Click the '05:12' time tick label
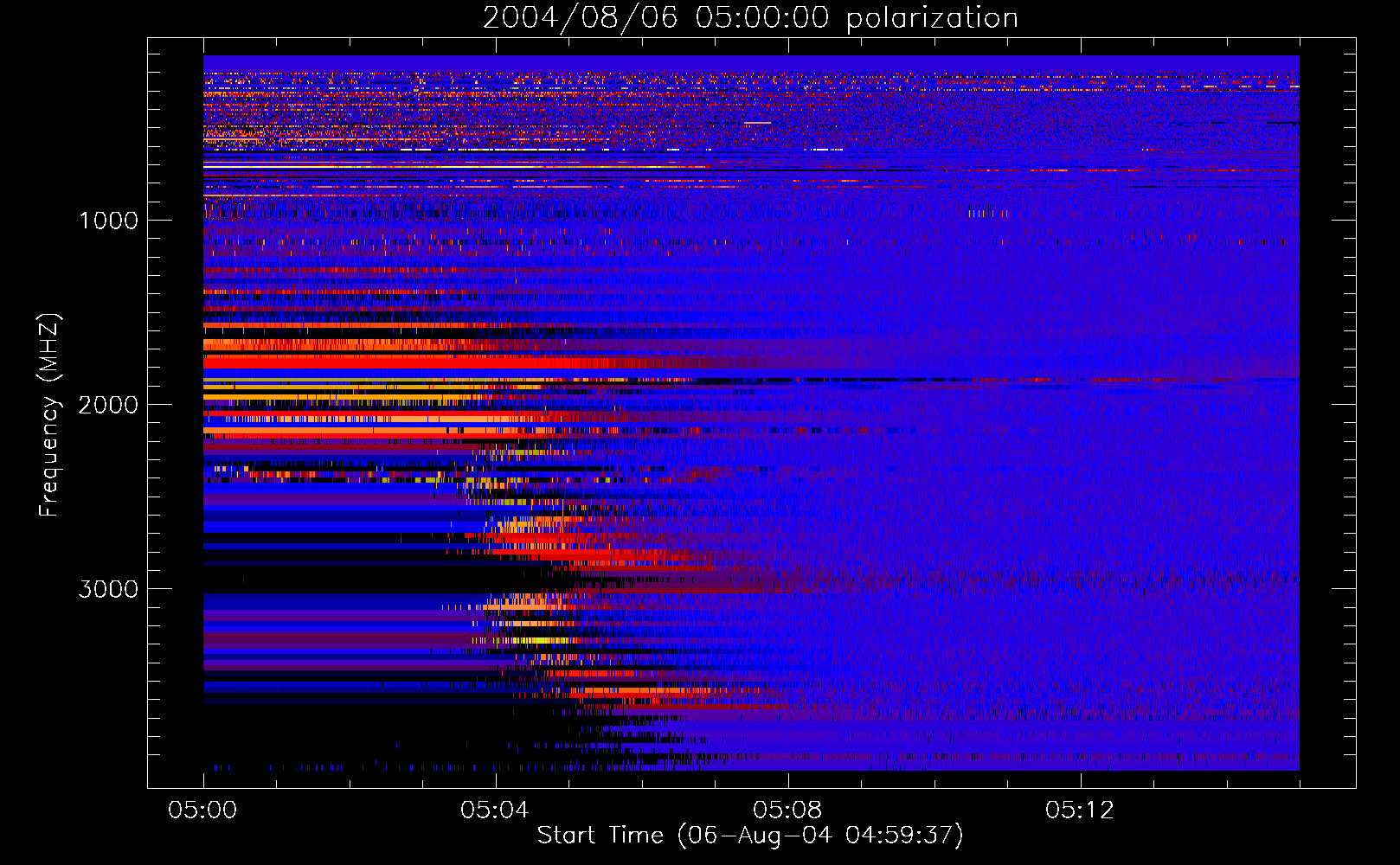Image resolution: width=1400 pixels, height=865 pixels. pyautogui.click(x=1080, y=811)
